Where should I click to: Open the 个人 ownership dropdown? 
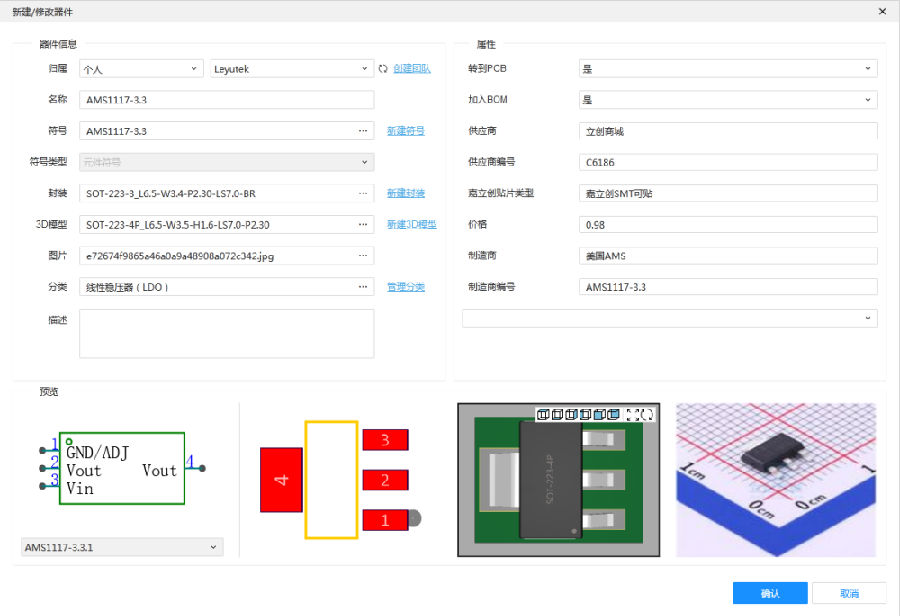point(141,69)
